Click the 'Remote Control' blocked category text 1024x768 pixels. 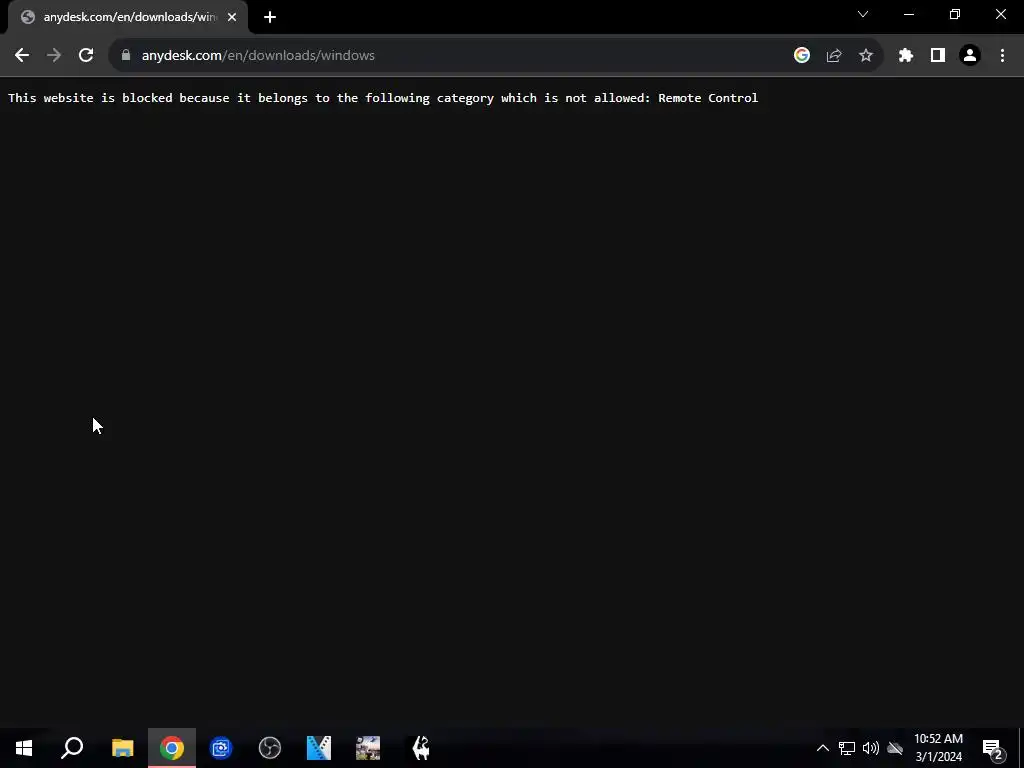coord(708,98)
